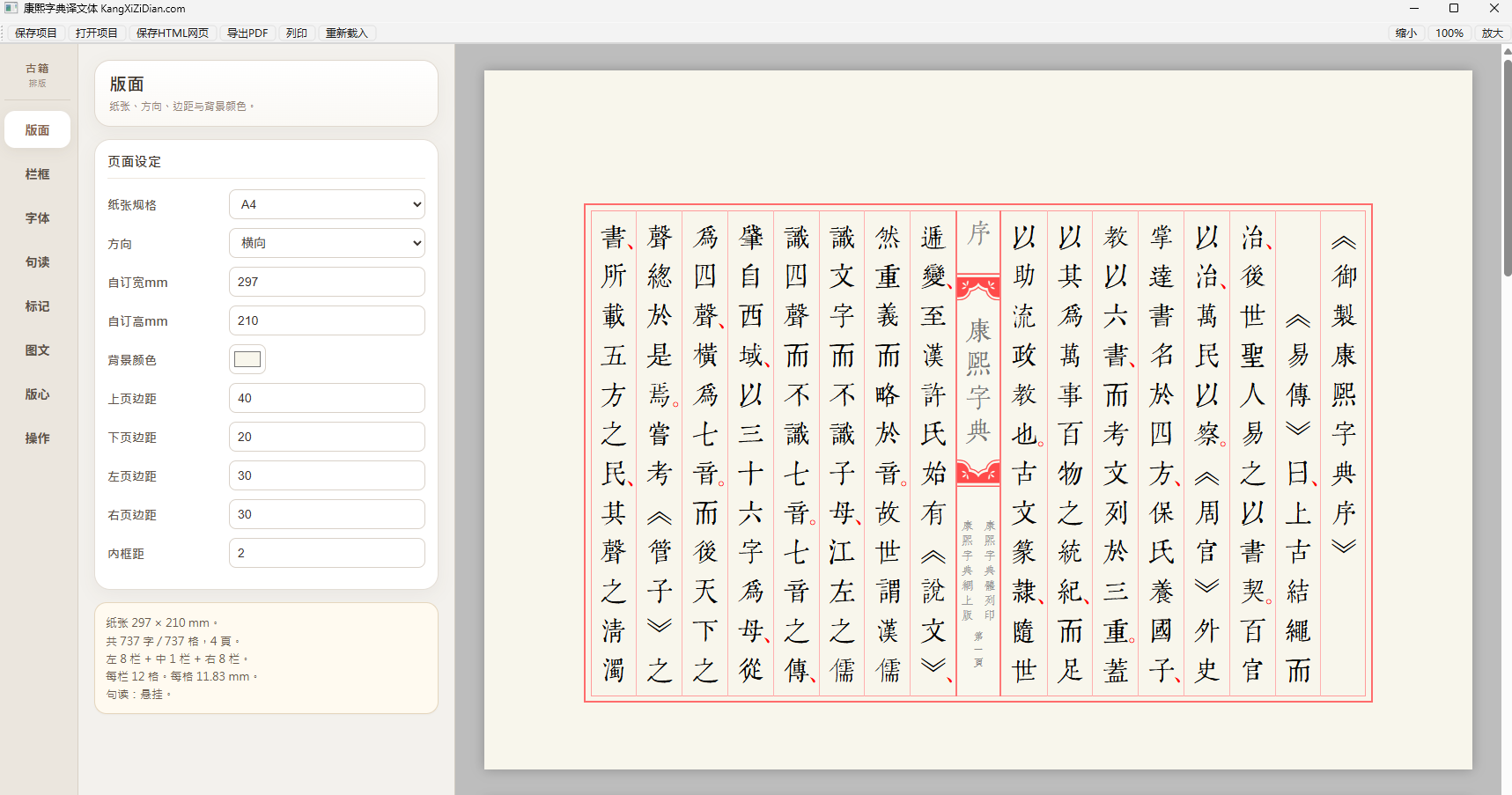Click 保存HTML网页 button
The image size is (1512, 795).
point(173,33)
